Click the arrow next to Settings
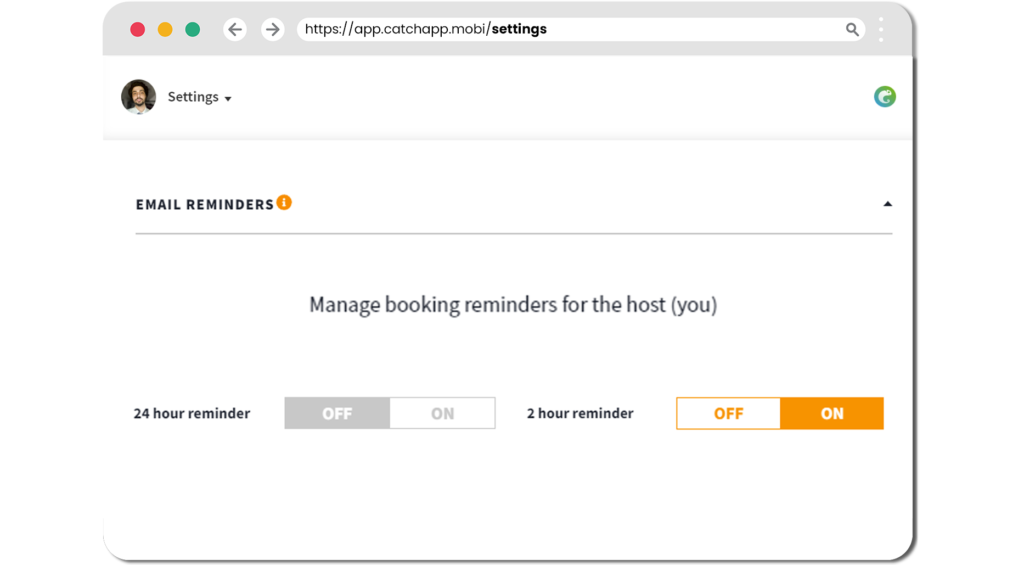The height and width of the screenshot is (565, 1024). [228, 99]
